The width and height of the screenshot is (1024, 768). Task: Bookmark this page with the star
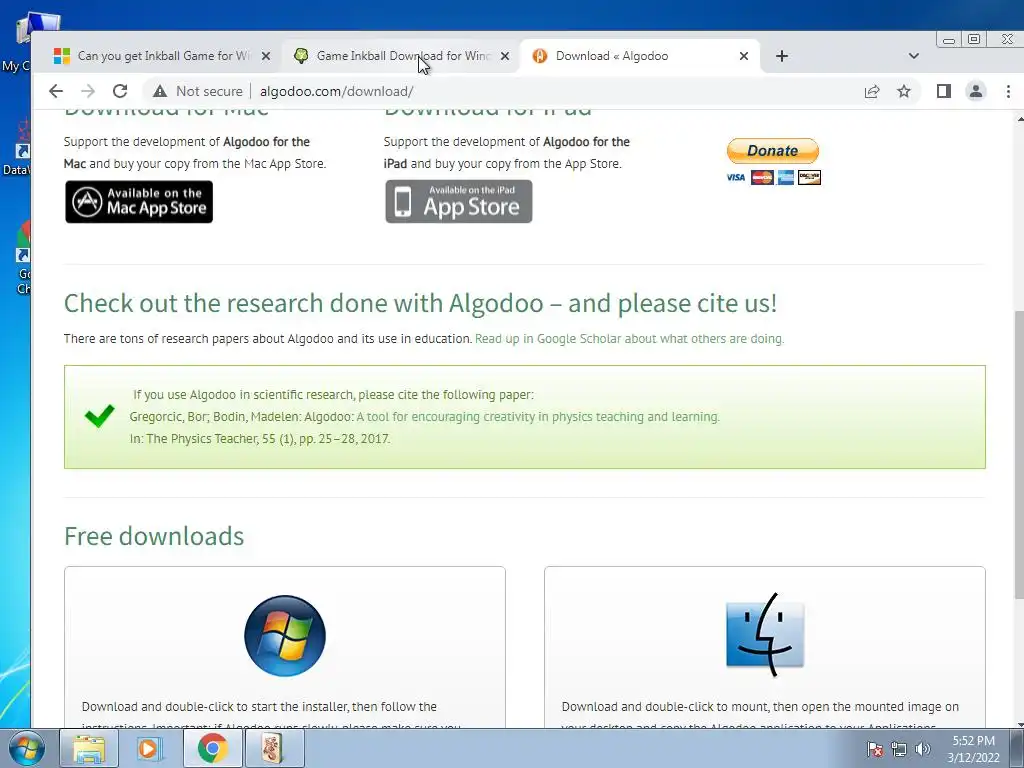click(x=904, y=91)
